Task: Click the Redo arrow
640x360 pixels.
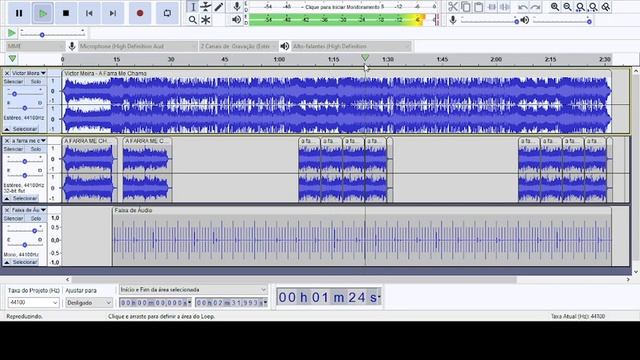Action: pos(536,7)
